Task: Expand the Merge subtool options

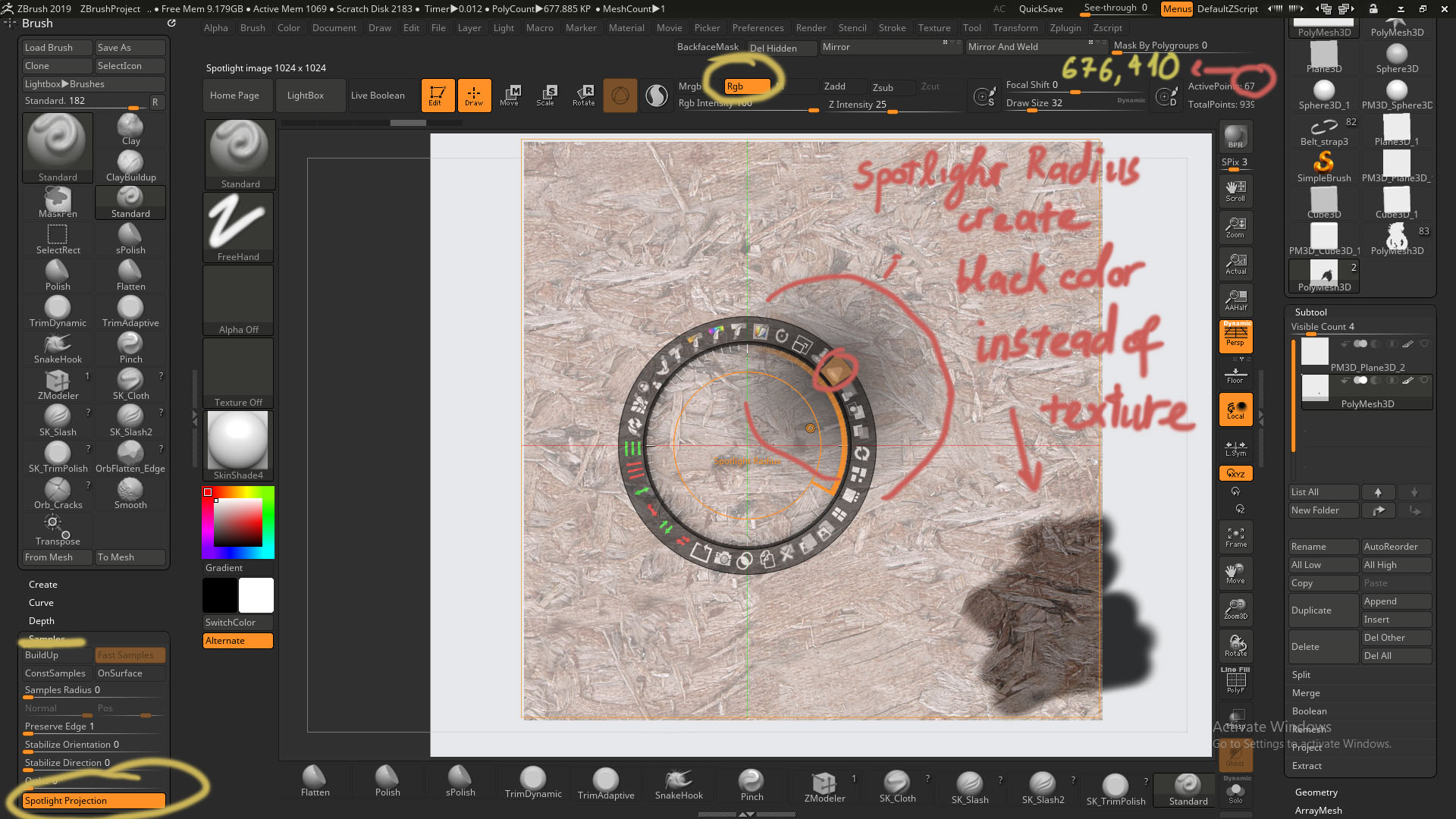Action: pyautogui.click(x=1306, y=693)
